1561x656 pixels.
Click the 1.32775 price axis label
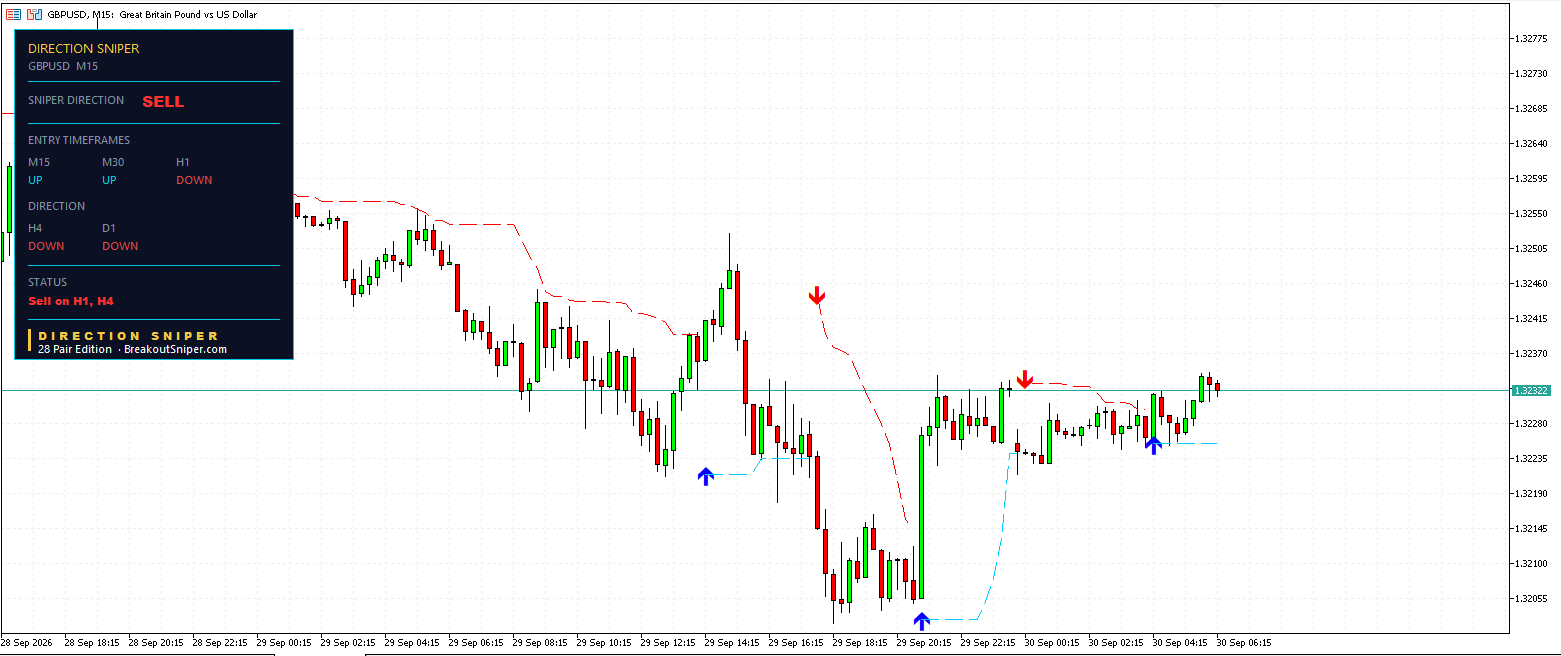pos(1533,38)
